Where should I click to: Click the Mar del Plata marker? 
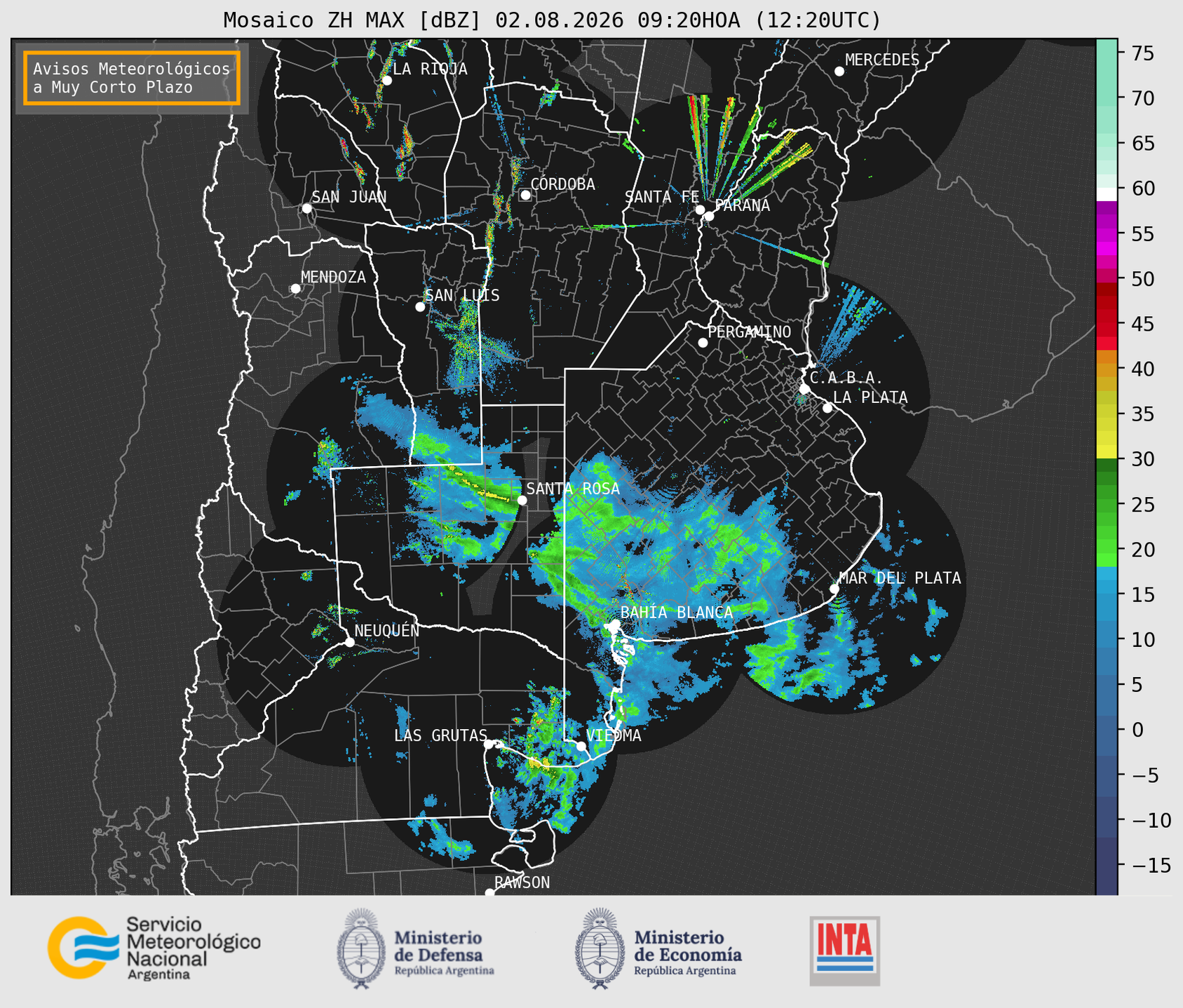tap(834, 588)
